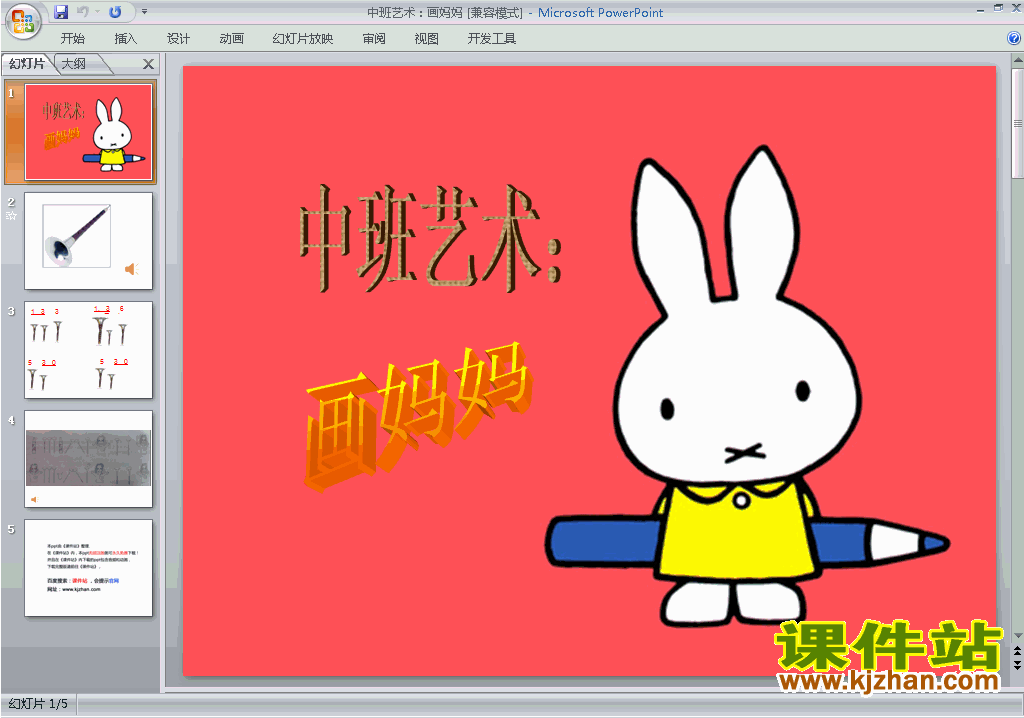Screen dimensions: 1024x718
Task: Select slide 4 thumbnail with gray picture
Action: [x=88, y=459]
